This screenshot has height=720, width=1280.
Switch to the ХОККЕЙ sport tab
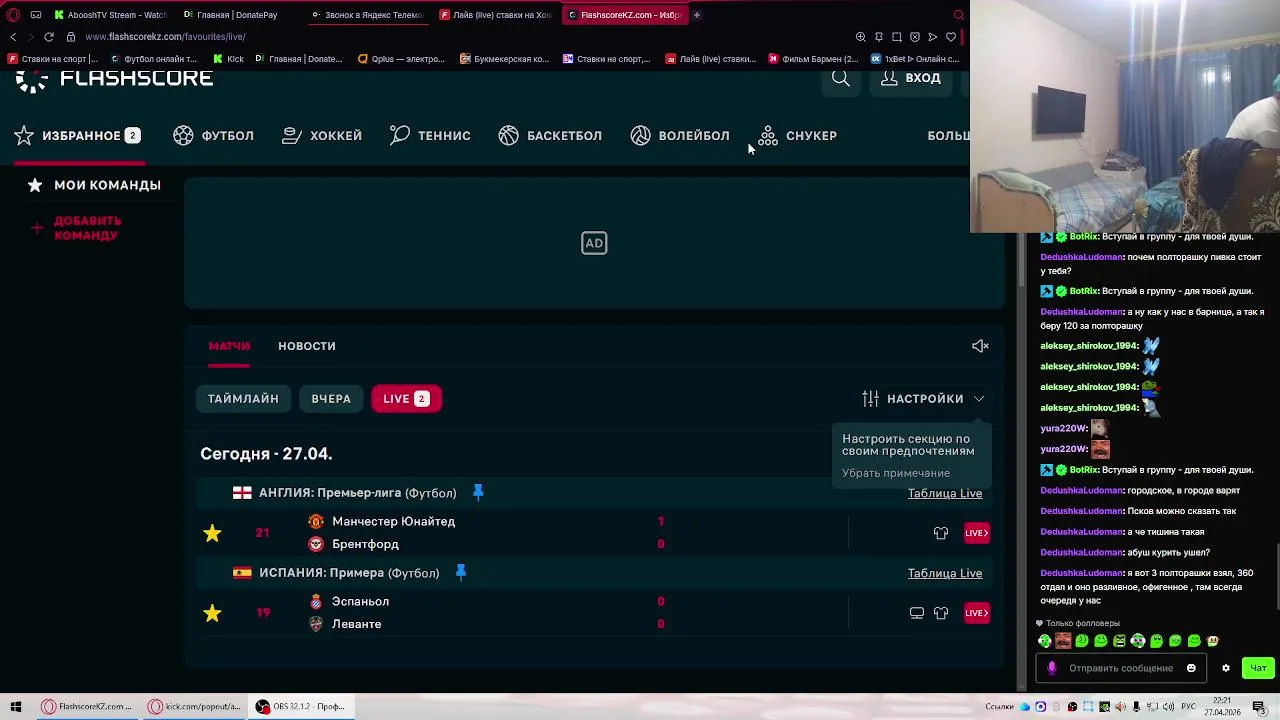click(x=322, y=136)
